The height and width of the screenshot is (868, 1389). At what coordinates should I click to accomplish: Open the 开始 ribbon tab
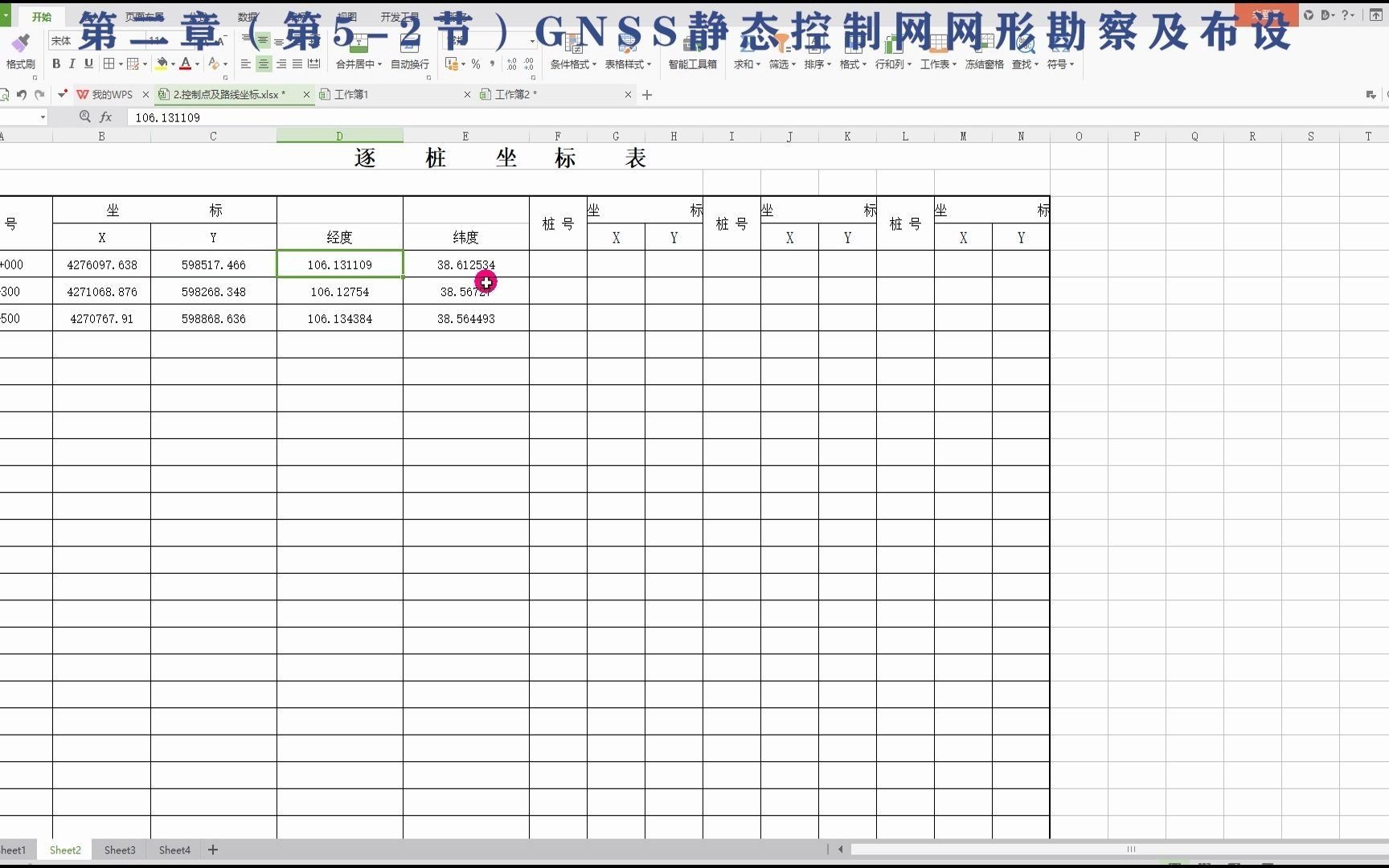click(42, 16)
